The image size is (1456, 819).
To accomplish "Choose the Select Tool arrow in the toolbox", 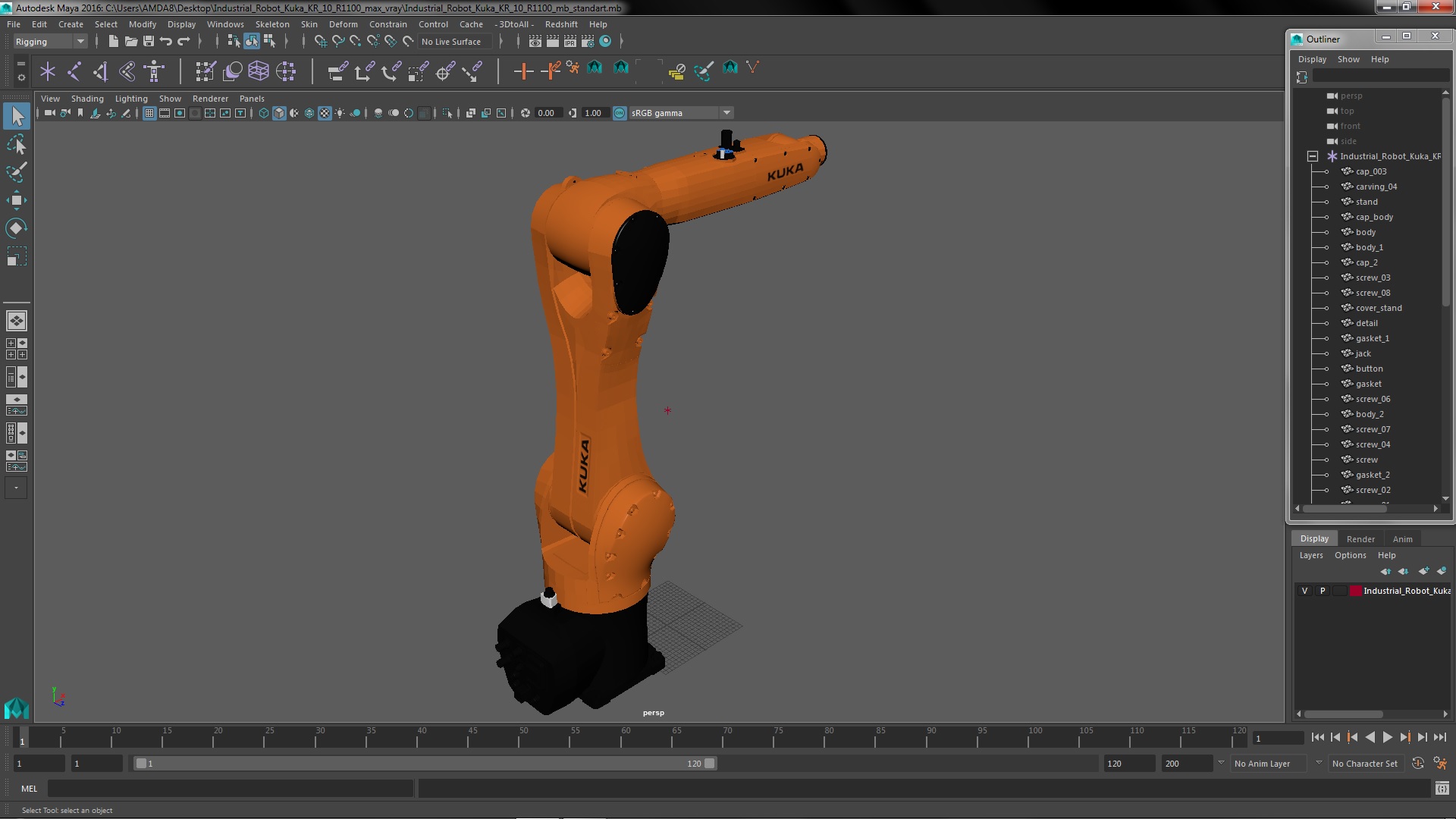I will 17,116.
